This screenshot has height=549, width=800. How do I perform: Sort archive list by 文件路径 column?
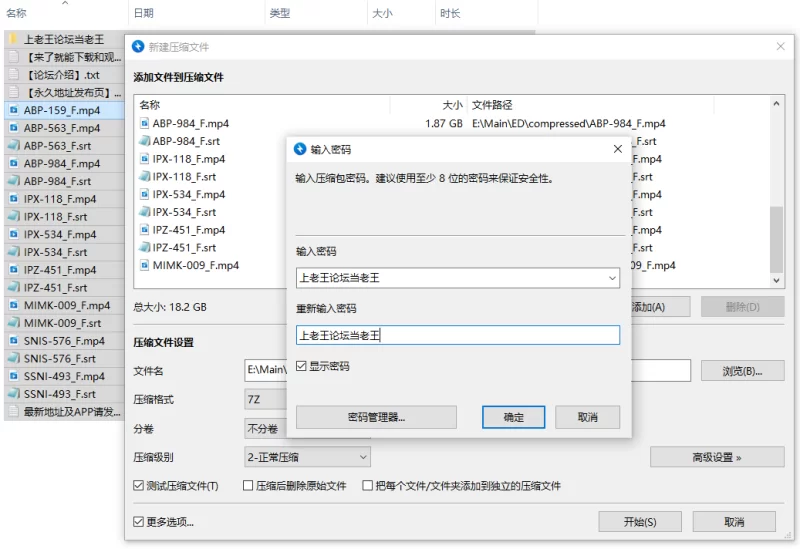(x=492, y=105)
